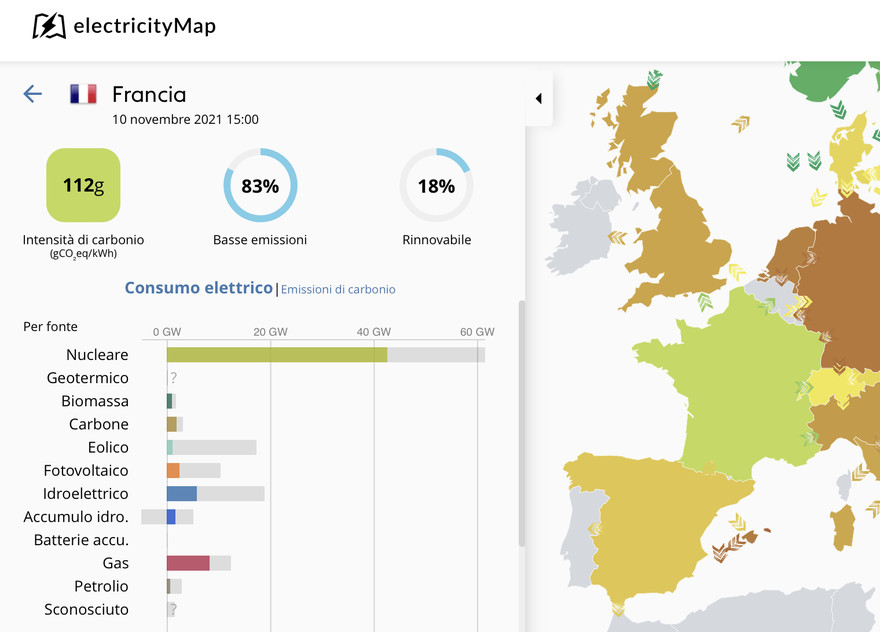Switch to Emissioni di carbonio tab

point(338,289)
